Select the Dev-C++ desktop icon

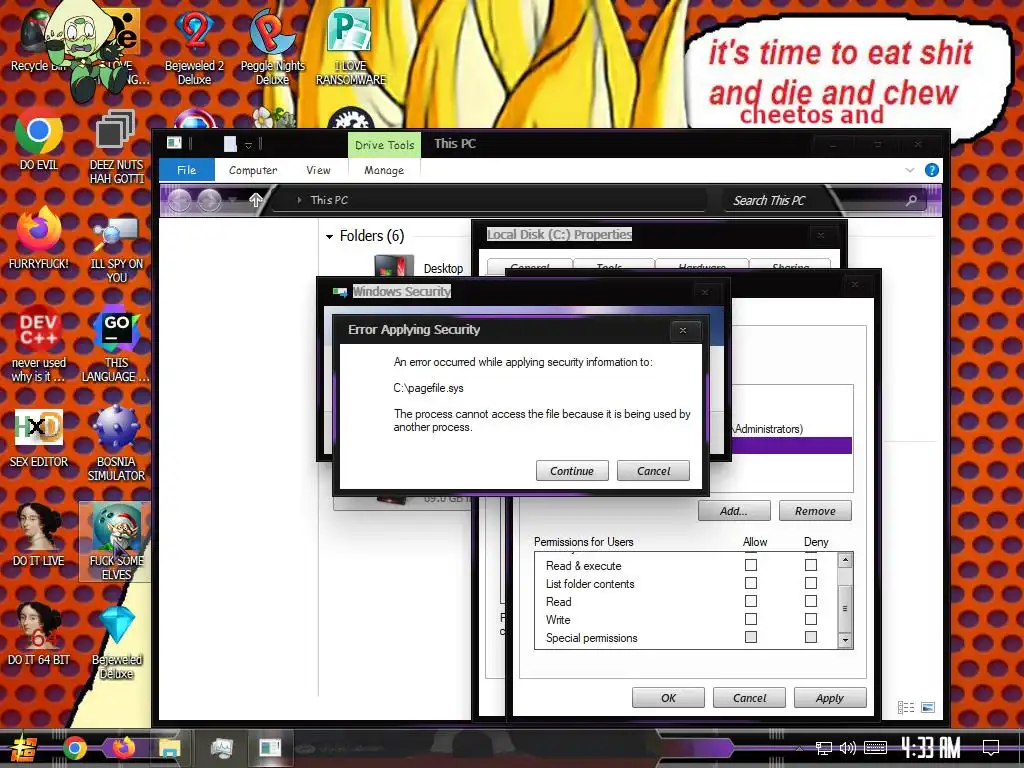click(x=39, y=343)
